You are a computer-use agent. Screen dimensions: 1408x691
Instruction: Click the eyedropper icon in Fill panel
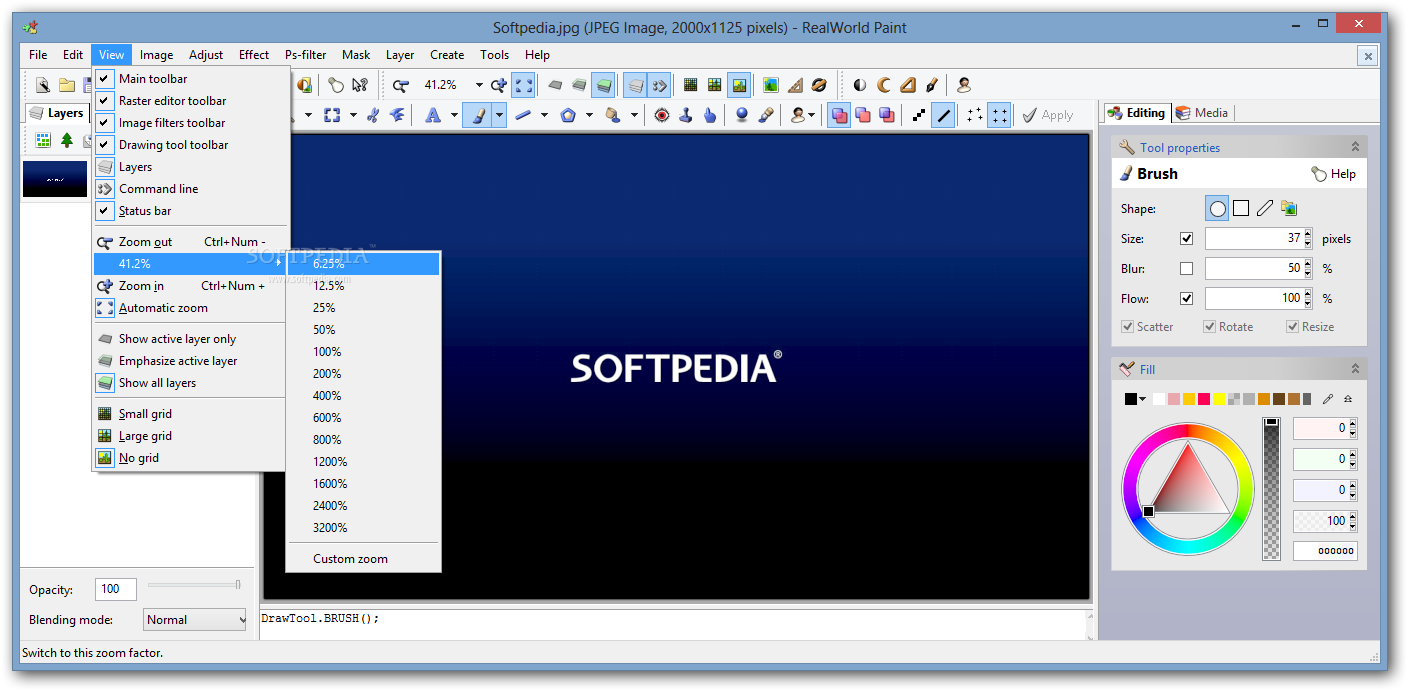pos(1328,399)
